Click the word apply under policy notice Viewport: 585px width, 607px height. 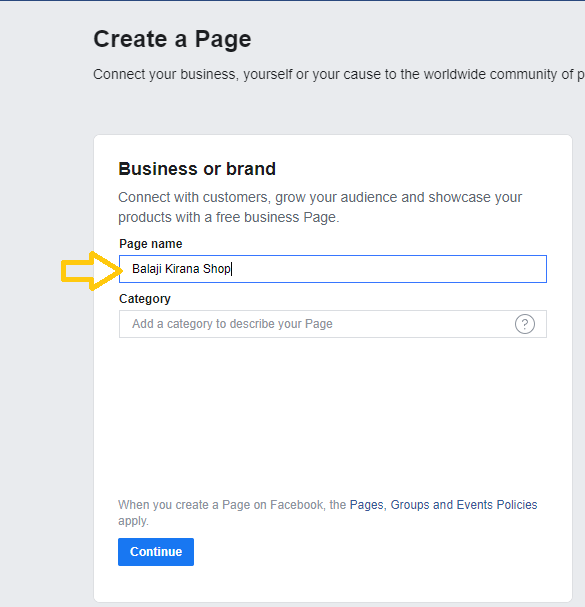(133, 521)
